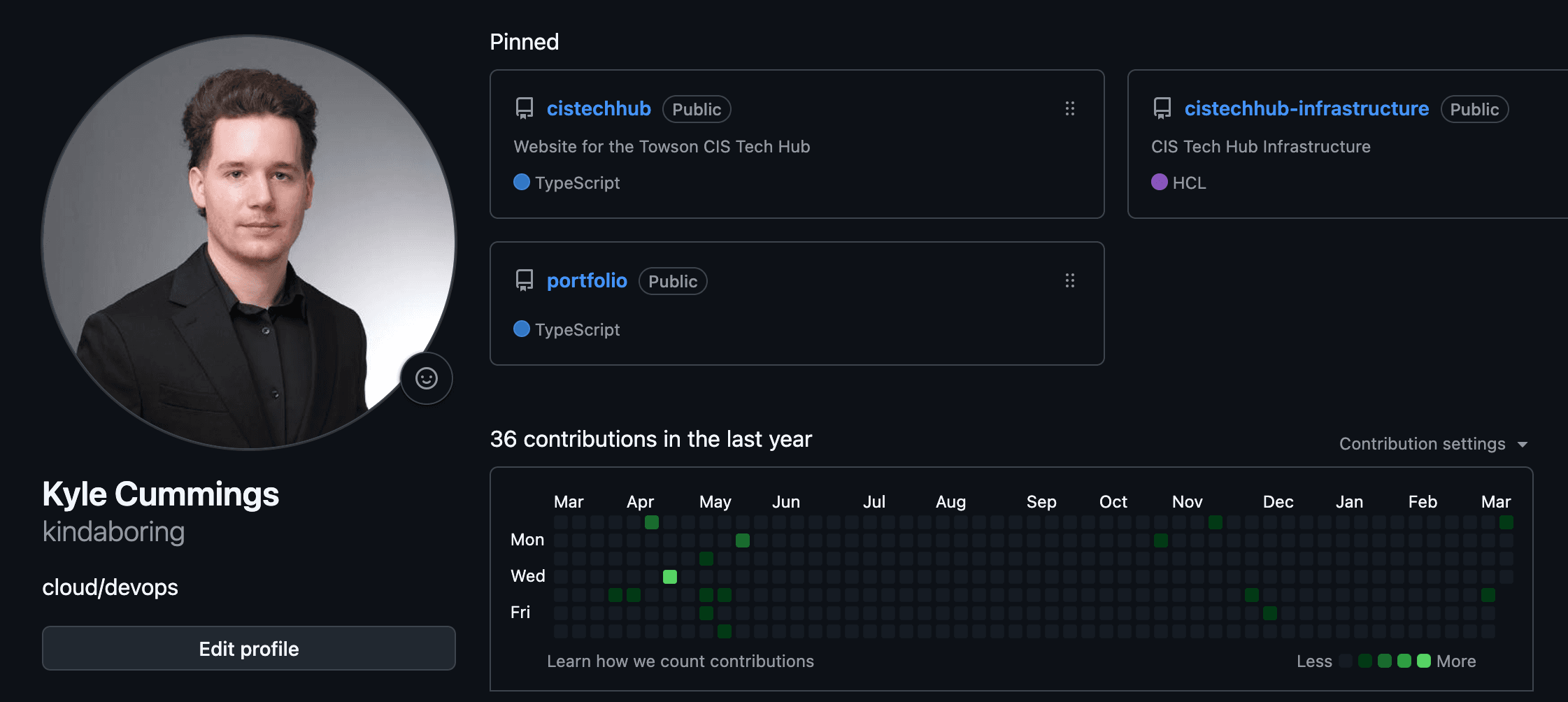Image resolution: width=1568 pixels, height=702 pixels.
Task: Click the HCL language color dot
Action: click(1159, 182)
